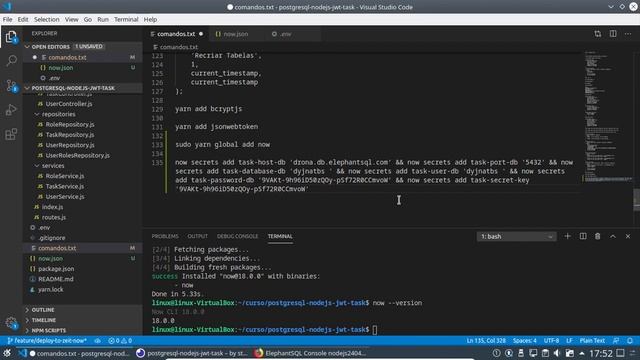Collapse the POSTGRESQL-NODEJS-JWT-TASK folder section
The image size is (640, 360).
coord(82,88)
